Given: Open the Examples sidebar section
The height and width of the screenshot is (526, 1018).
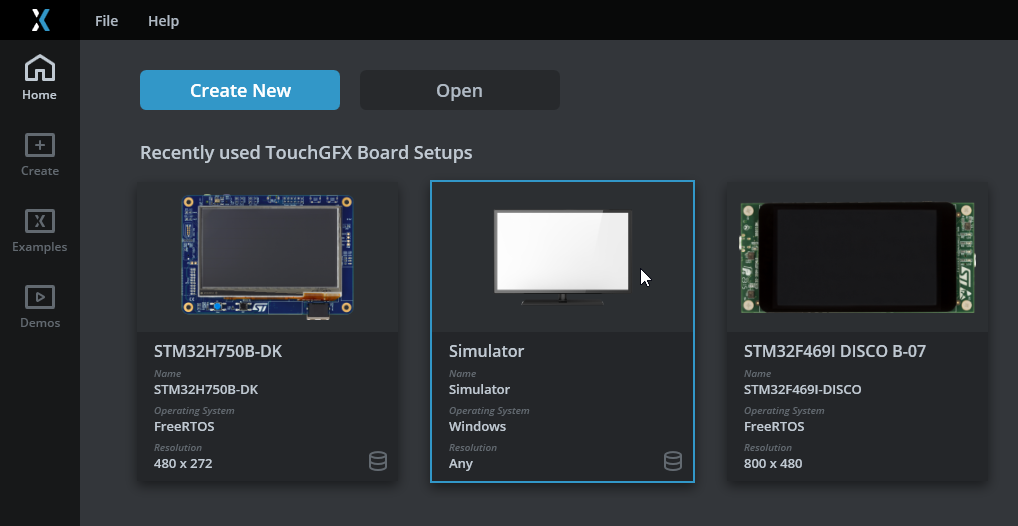Looking at the screenshot, I should (x=40, y=231).
